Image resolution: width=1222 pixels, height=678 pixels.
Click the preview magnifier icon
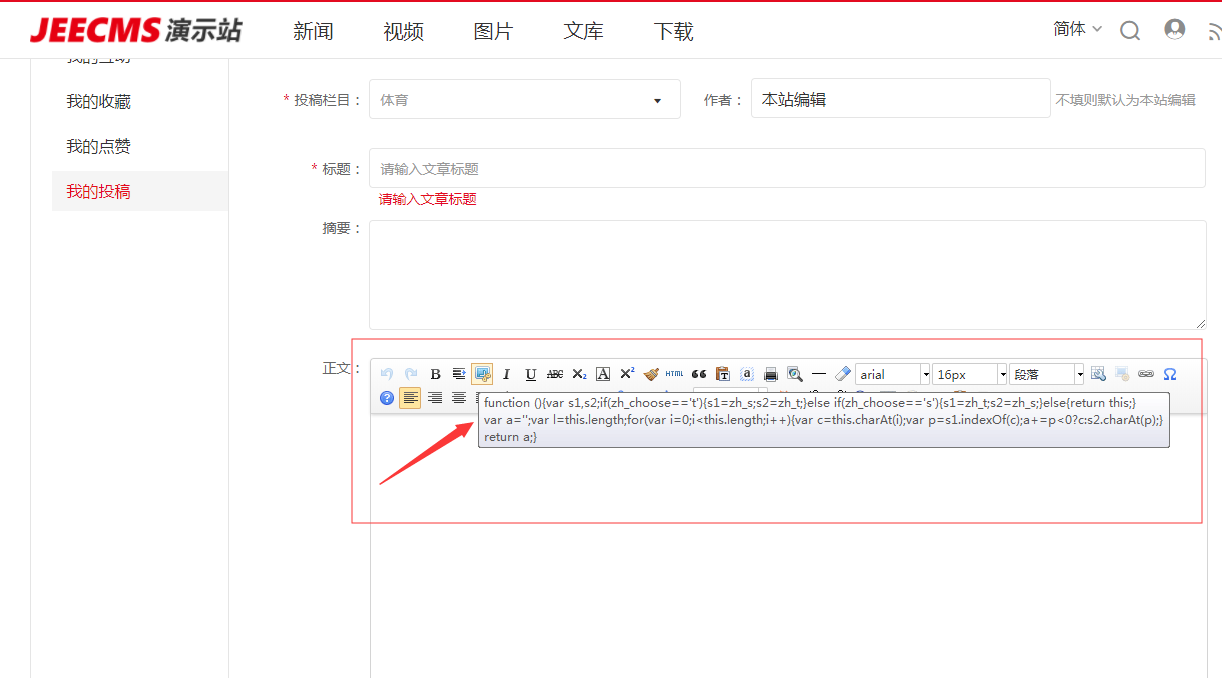(x=795, y=374)
